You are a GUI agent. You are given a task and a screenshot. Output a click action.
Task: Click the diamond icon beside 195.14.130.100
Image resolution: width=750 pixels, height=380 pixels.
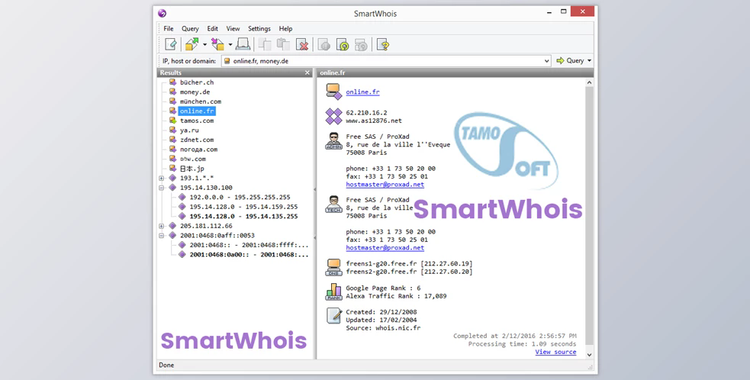[x=173, y=188]
